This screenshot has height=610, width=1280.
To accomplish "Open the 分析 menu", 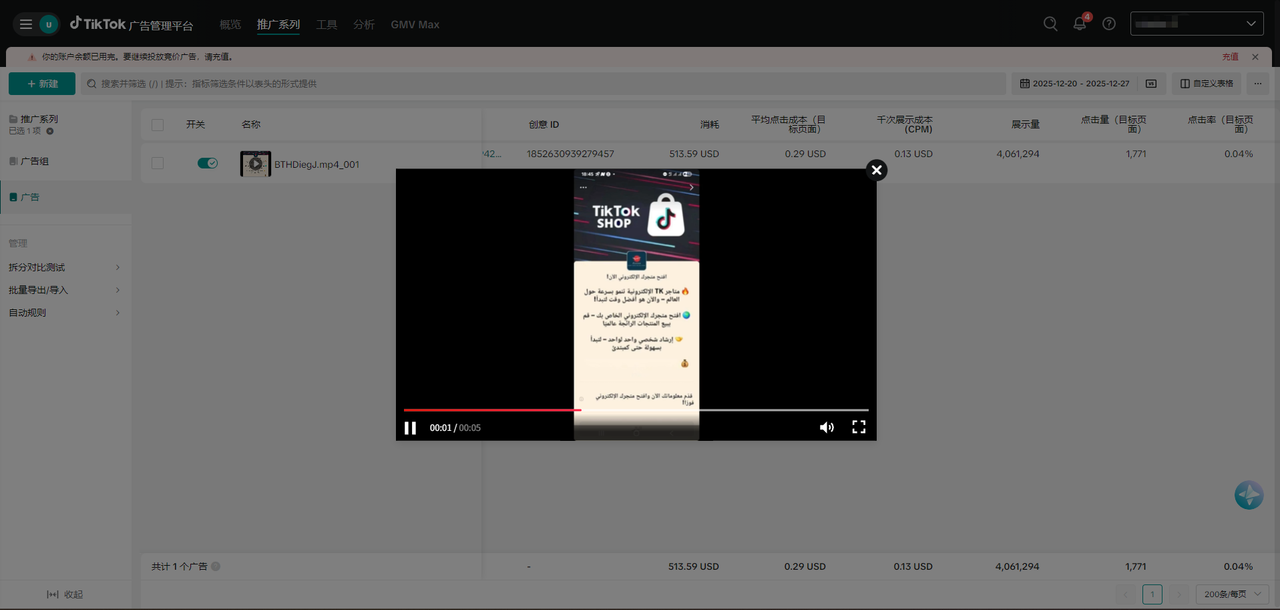I will click(364, 24).
